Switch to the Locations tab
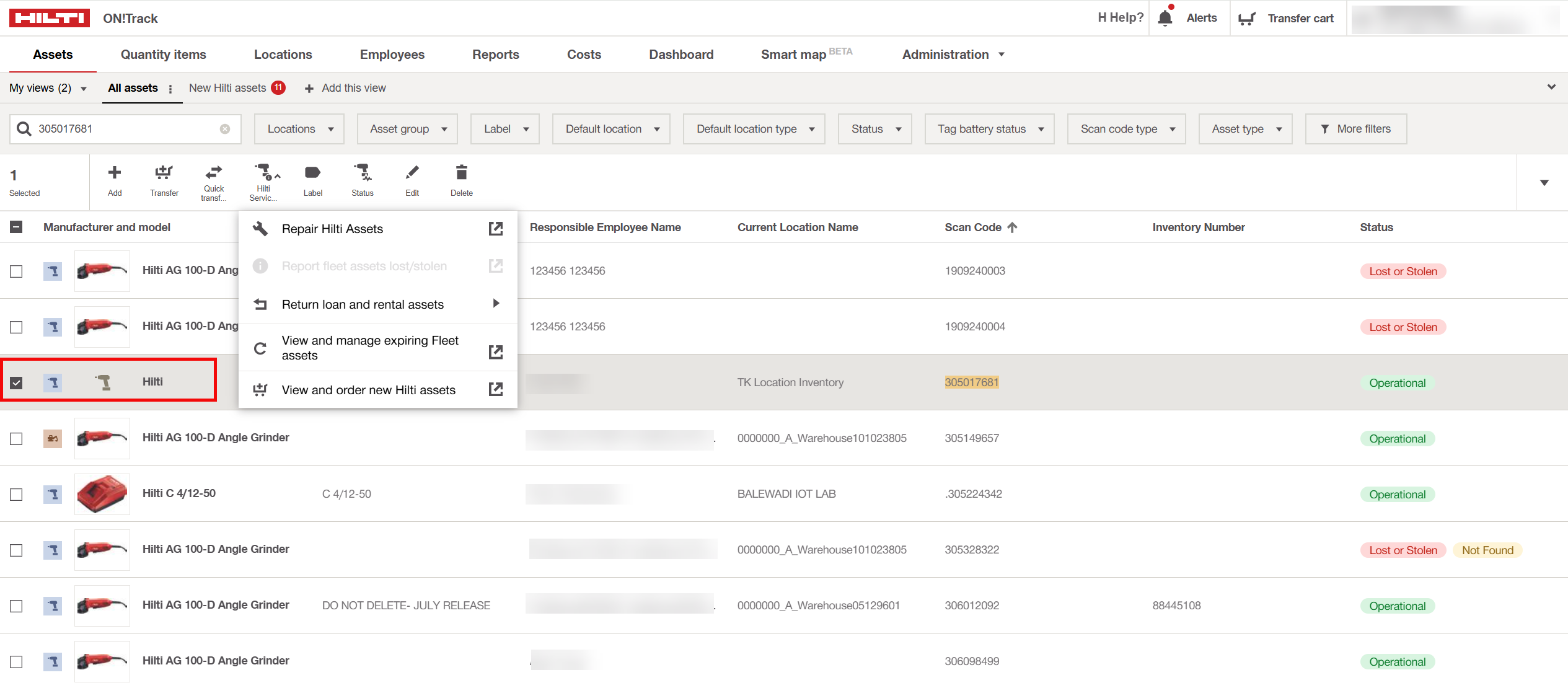Image resolution: width=1568 pixels, height=688 pixels. point(283,55)
